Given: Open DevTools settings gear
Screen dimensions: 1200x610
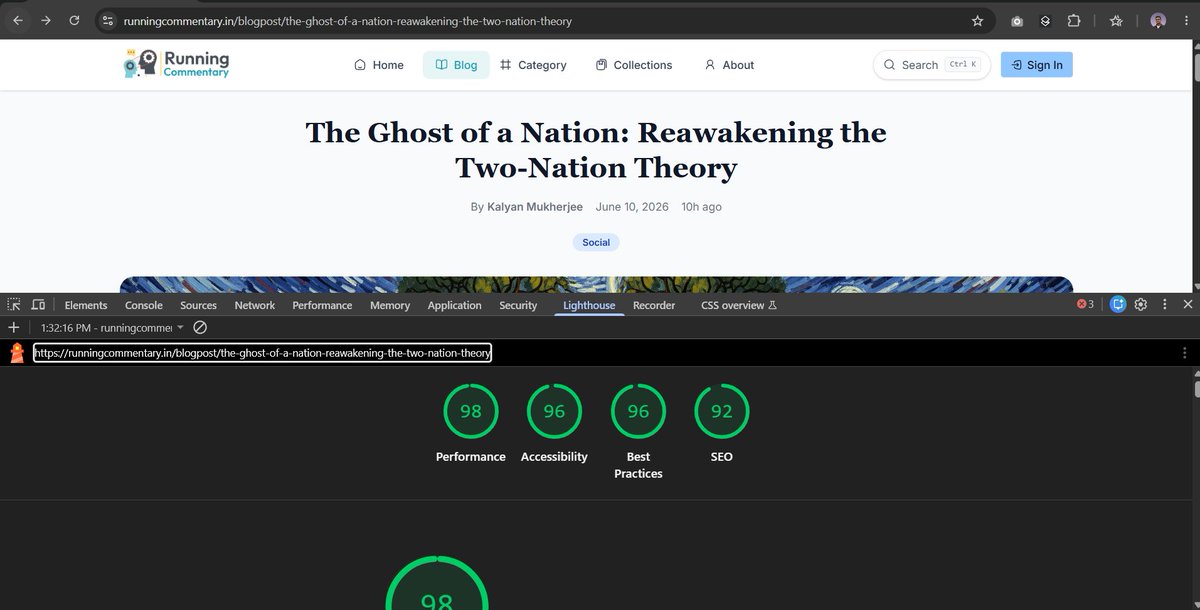Looking at the screenshot, I should click(1142, 304).
